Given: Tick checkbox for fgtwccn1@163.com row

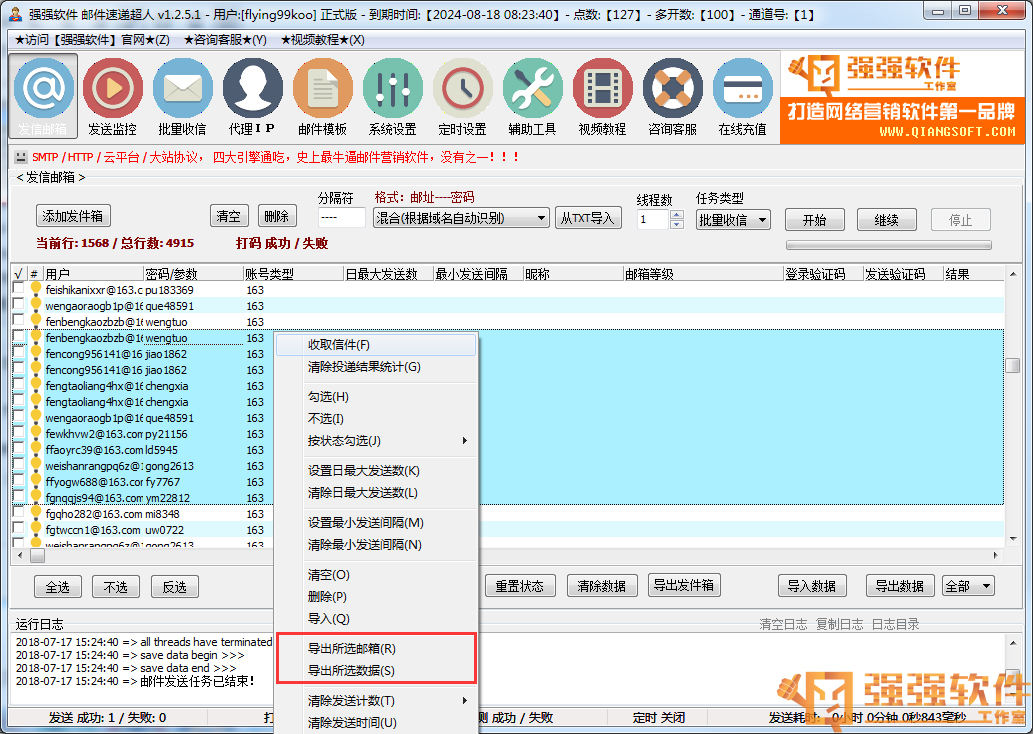Looking at the screenshot, I should click(18, 528).
